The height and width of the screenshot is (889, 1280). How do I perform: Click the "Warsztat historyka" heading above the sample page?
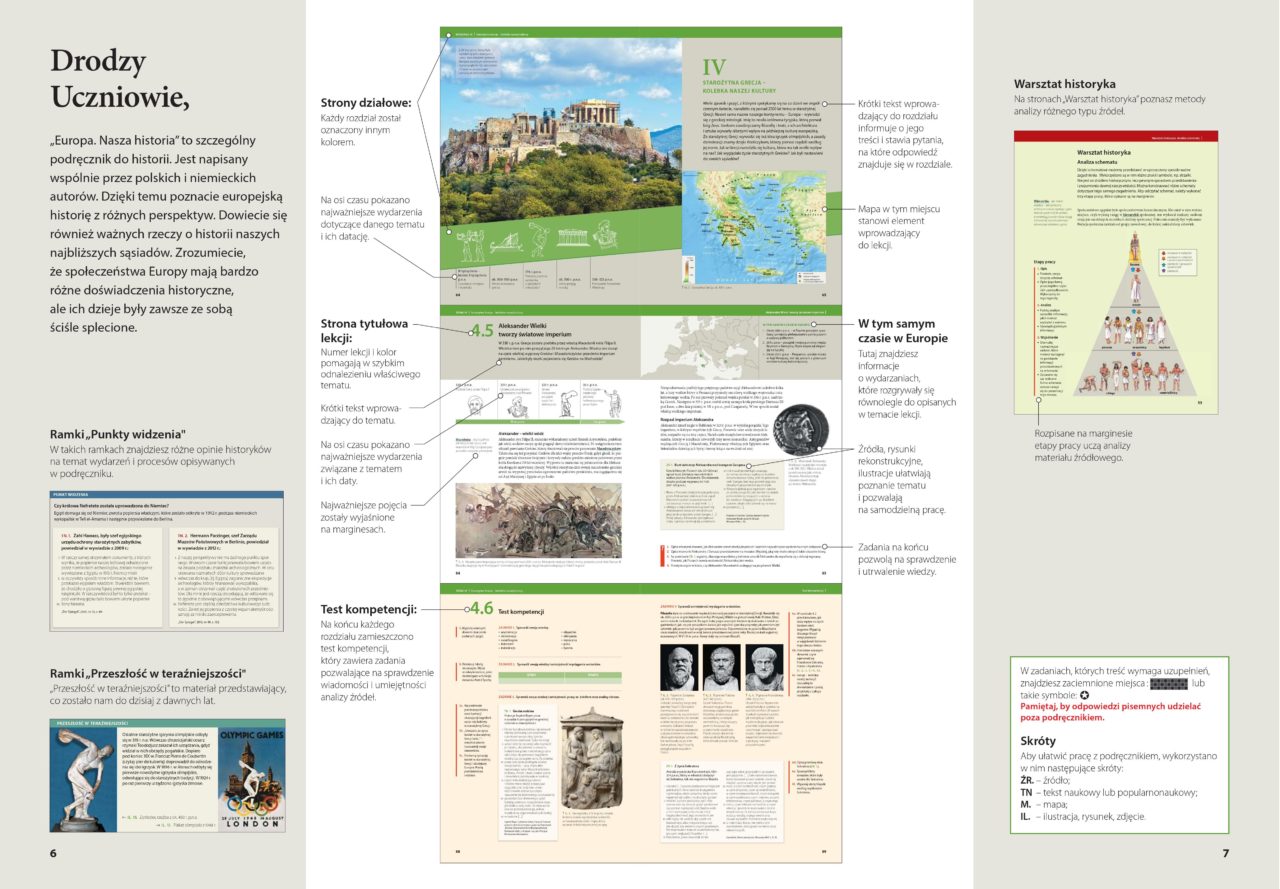click(x=1064, y=84)
